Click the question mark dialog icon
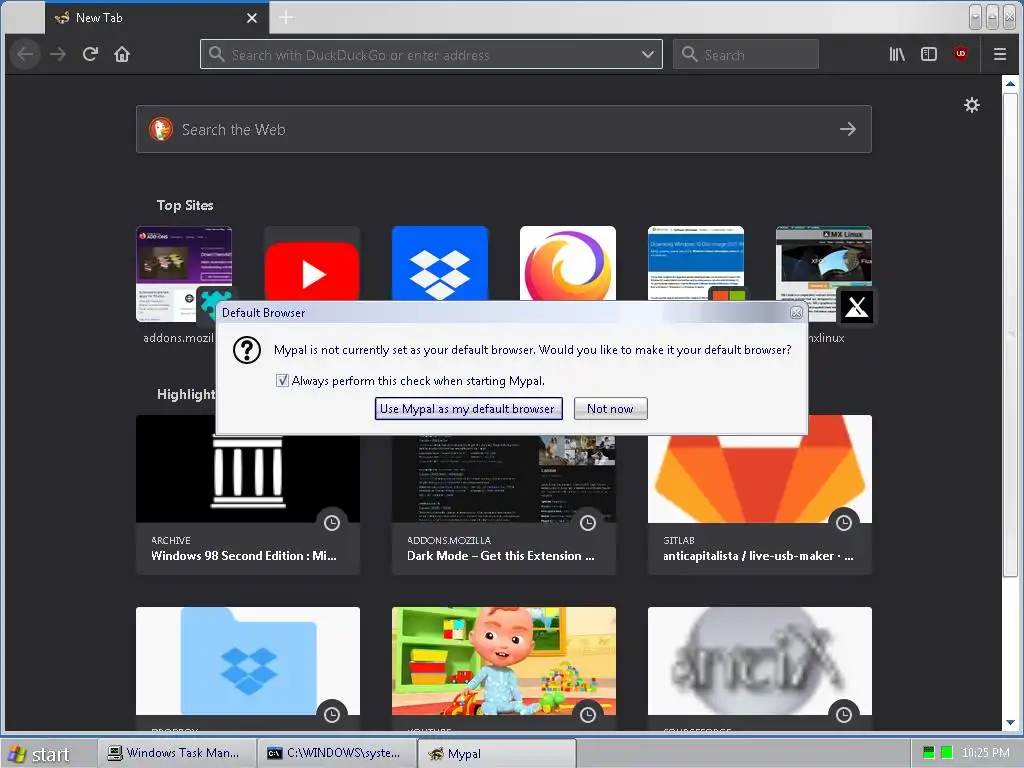The height and width of the screenshot is (768, 1024). point(247,350)
